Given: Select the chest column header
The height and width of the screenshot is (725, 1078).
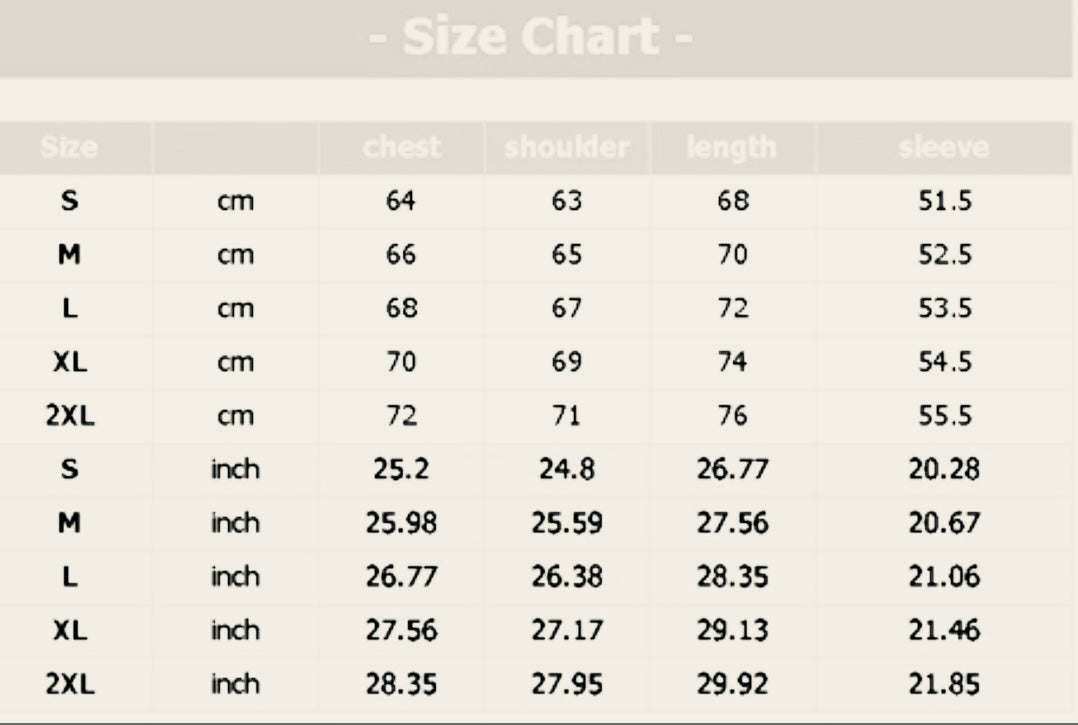Looking at the screenshot, I should coord(401,148).
